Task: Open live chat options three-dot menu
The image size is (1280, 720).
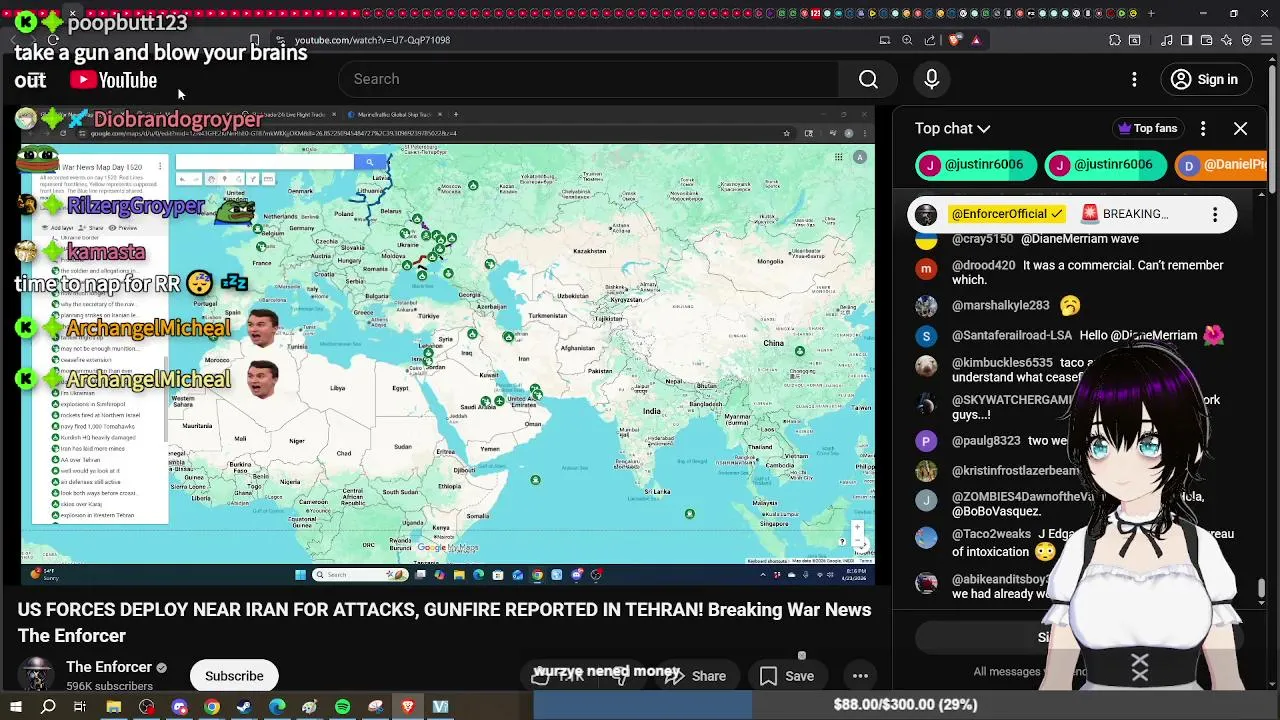Action: pos(1203,128)
